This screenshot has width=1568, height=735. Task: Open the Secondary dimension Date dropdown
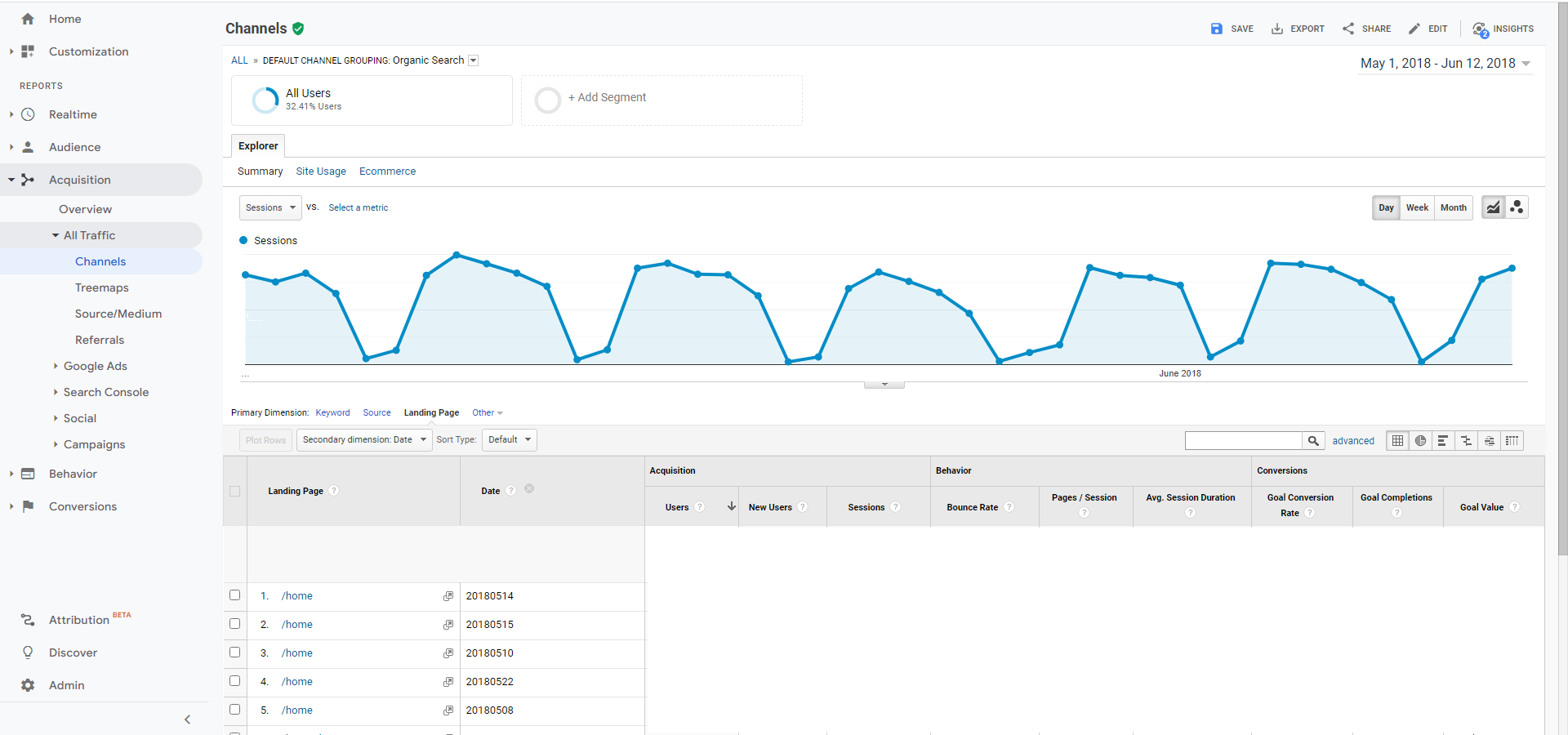coord(364,440)
